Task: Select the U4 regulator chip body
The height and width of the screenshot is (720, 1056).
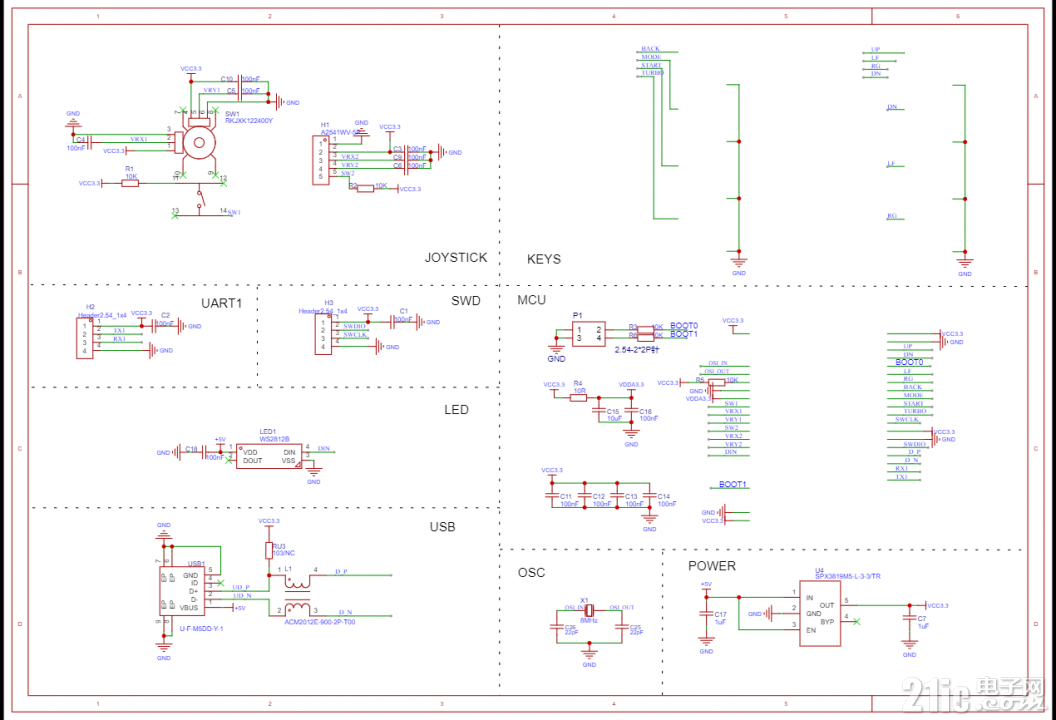Action: [820, 614]
